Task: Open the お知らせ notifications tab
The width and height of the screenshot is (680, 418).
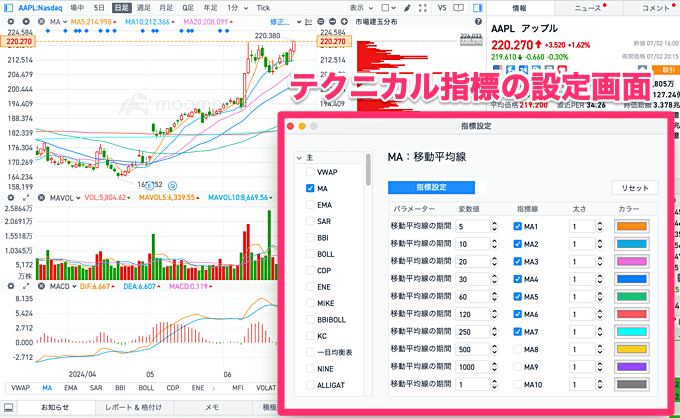Action: 55,408
